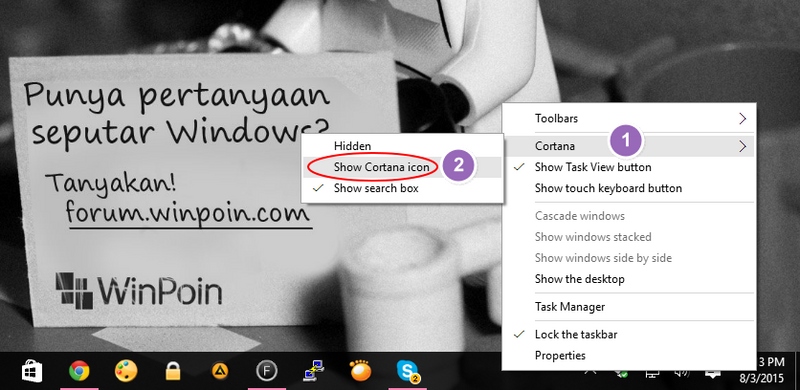Open the network computers icon in the taskbar
Screen dimensions: 800x390
[313, 371]
